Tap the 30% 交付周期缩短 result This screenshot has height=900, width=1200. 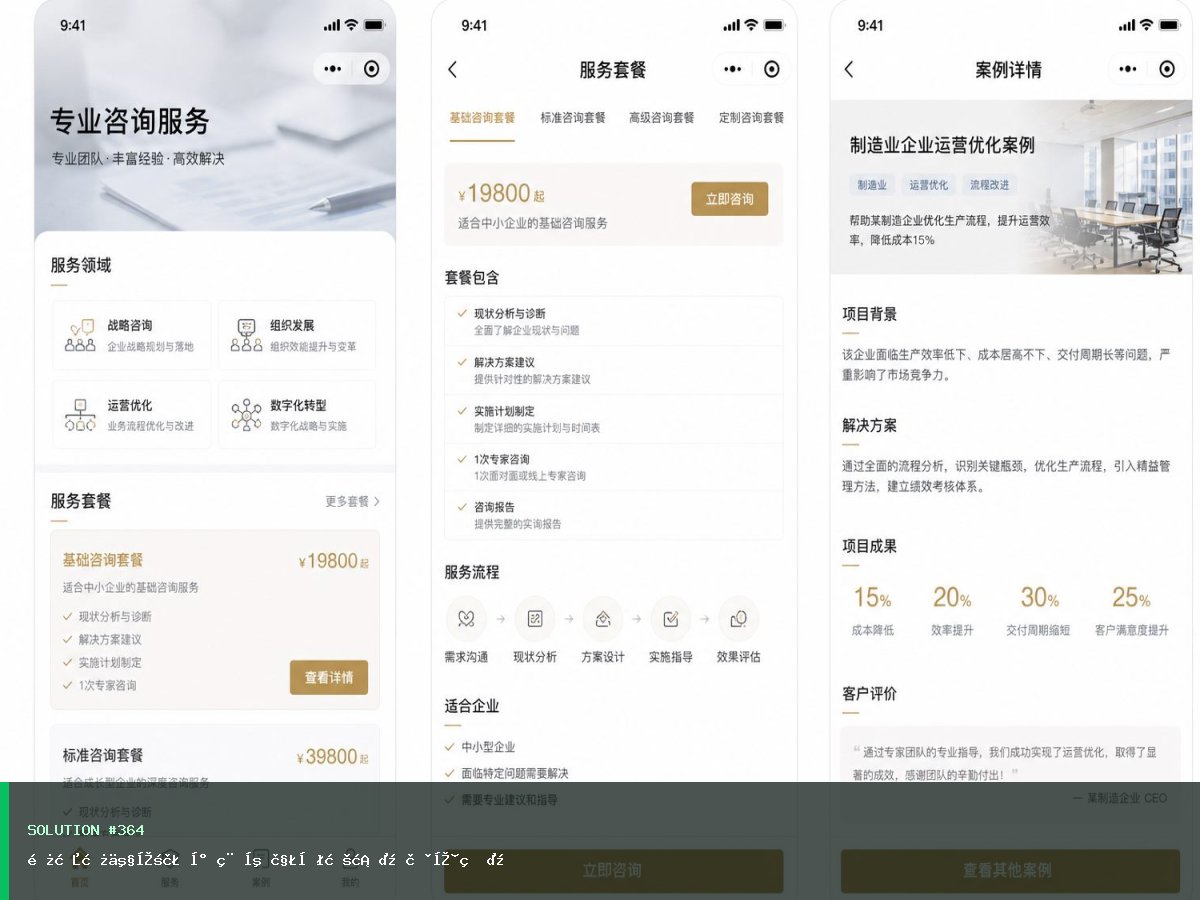1038,610
